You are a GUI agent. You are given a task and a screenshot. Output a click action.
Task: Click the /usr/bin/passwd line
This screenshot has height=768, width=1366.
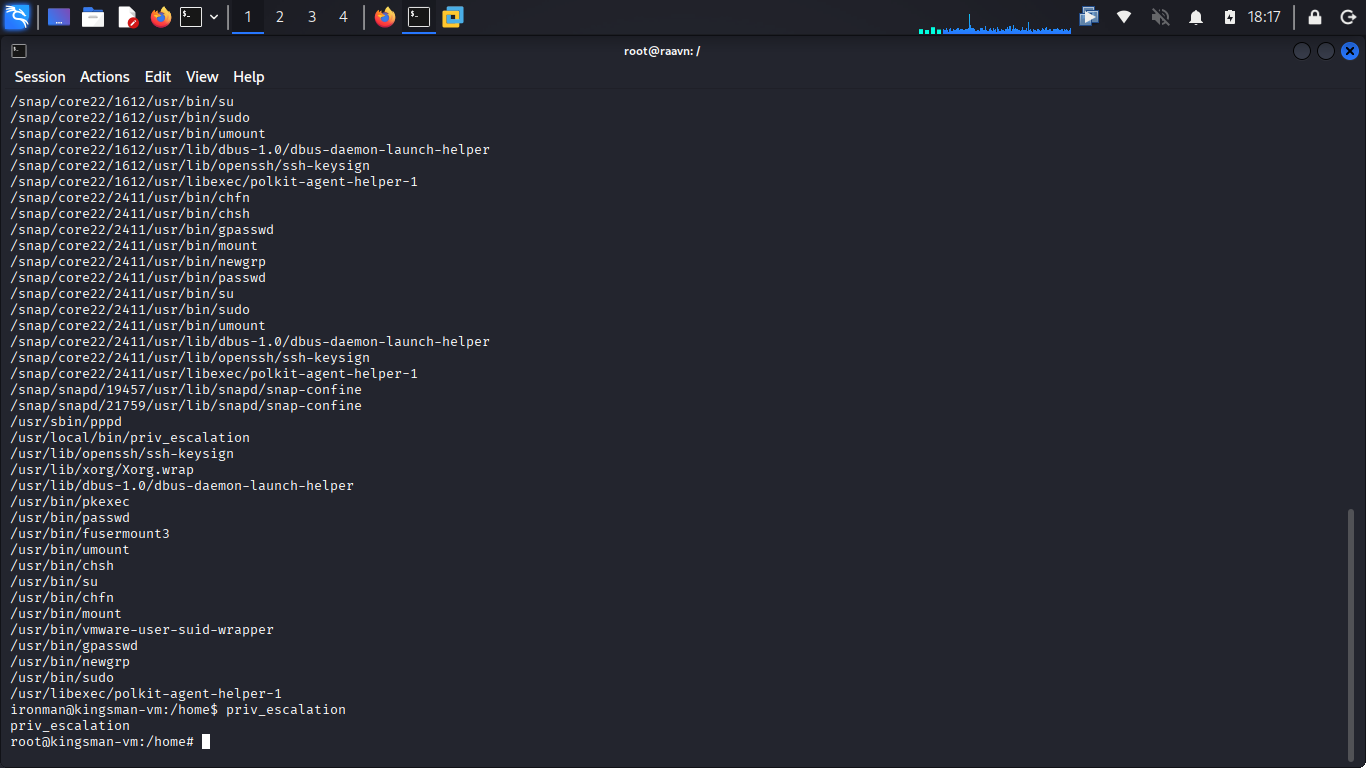coord(70,518)
